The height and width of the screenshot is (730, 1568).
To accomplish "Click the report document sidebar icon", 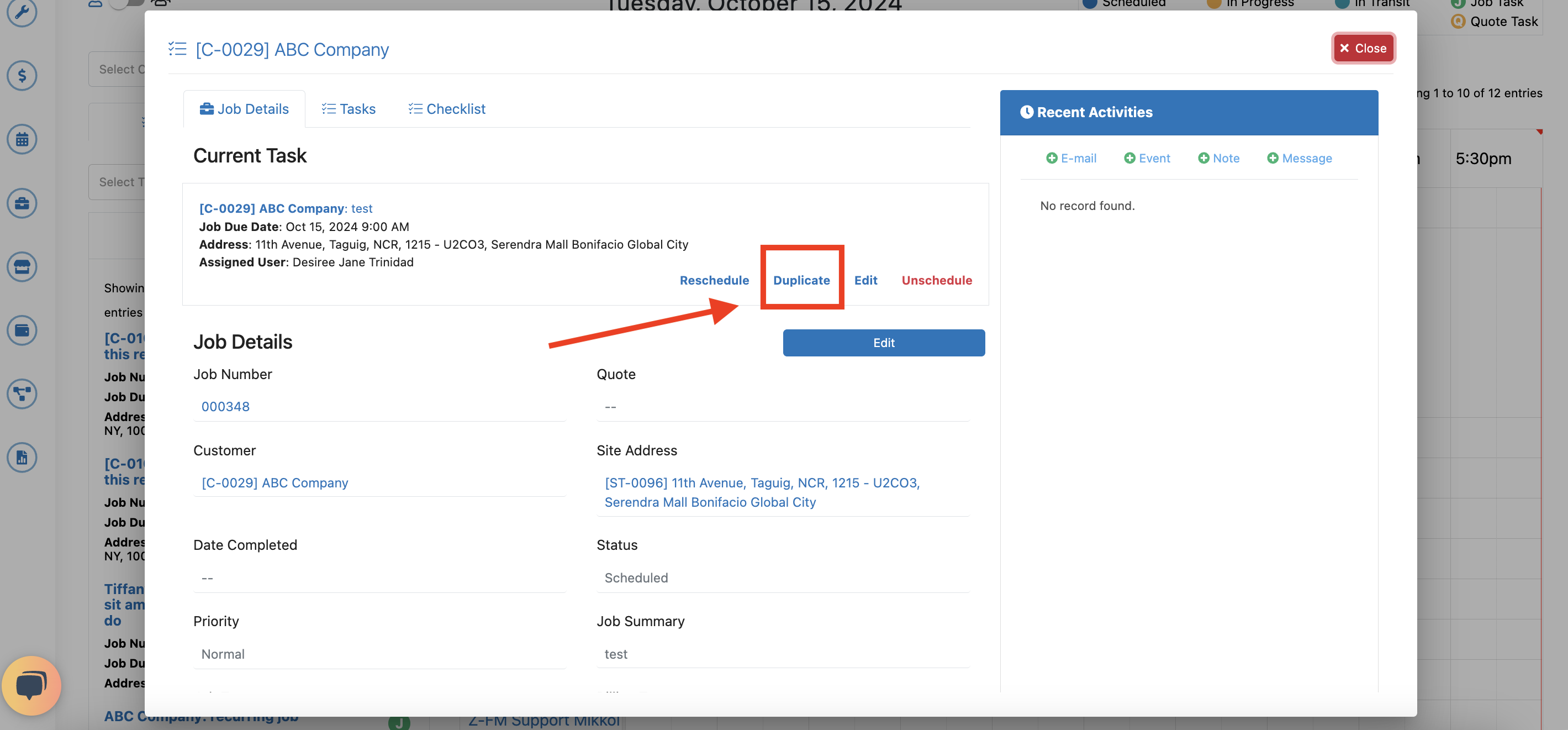I will click(x=22, y=457).
